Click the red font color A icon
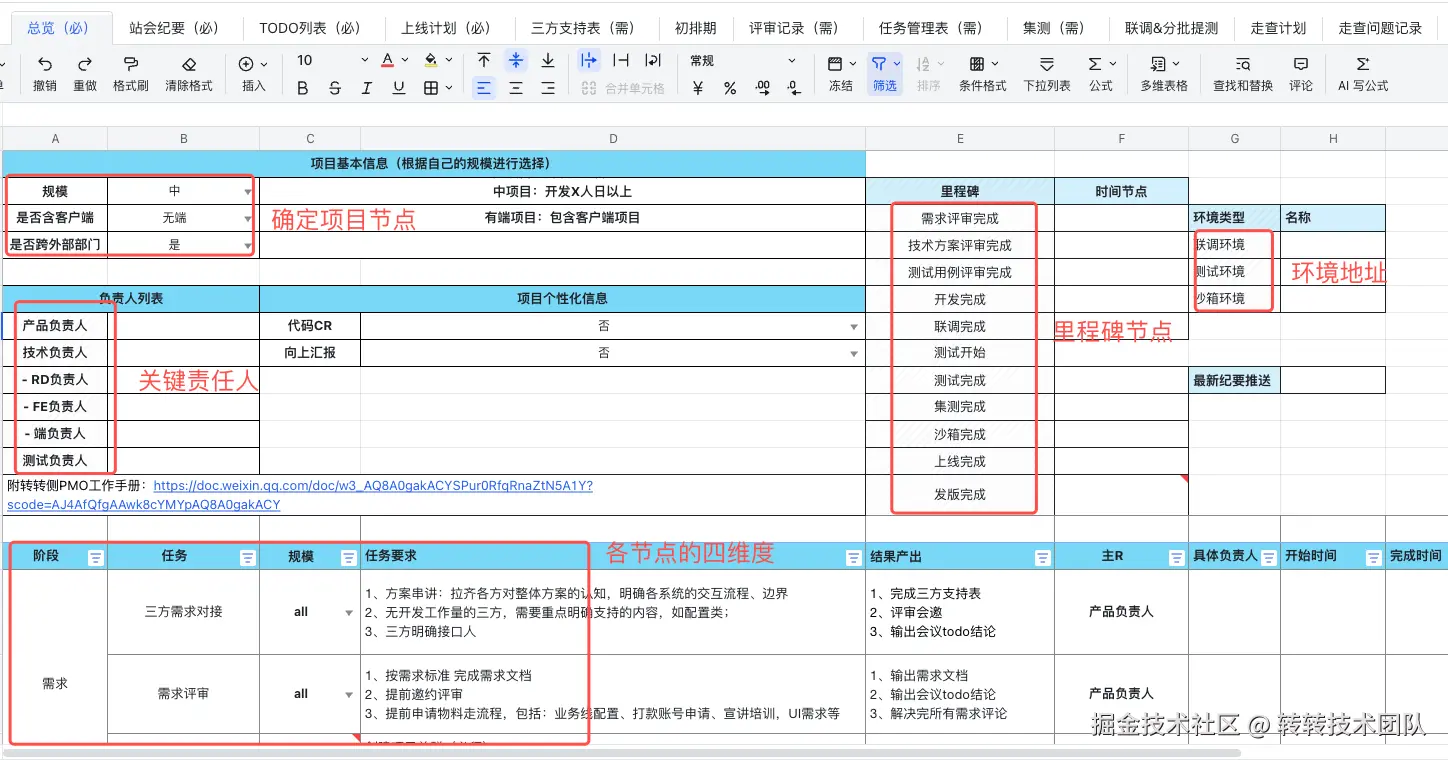1448x760 pixels. pos(388,61)
